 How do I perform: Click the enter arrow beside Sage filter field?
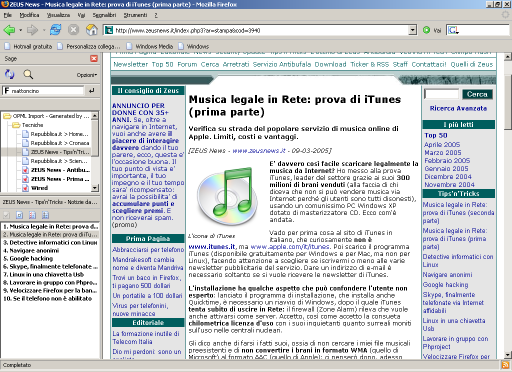click(91, 91)
